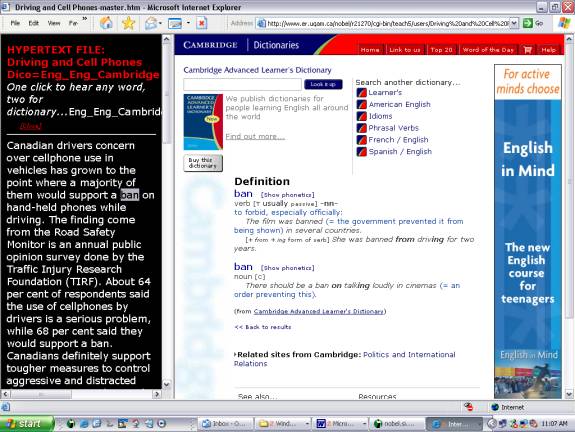
Task: Open the File menu
Action: 15,23
